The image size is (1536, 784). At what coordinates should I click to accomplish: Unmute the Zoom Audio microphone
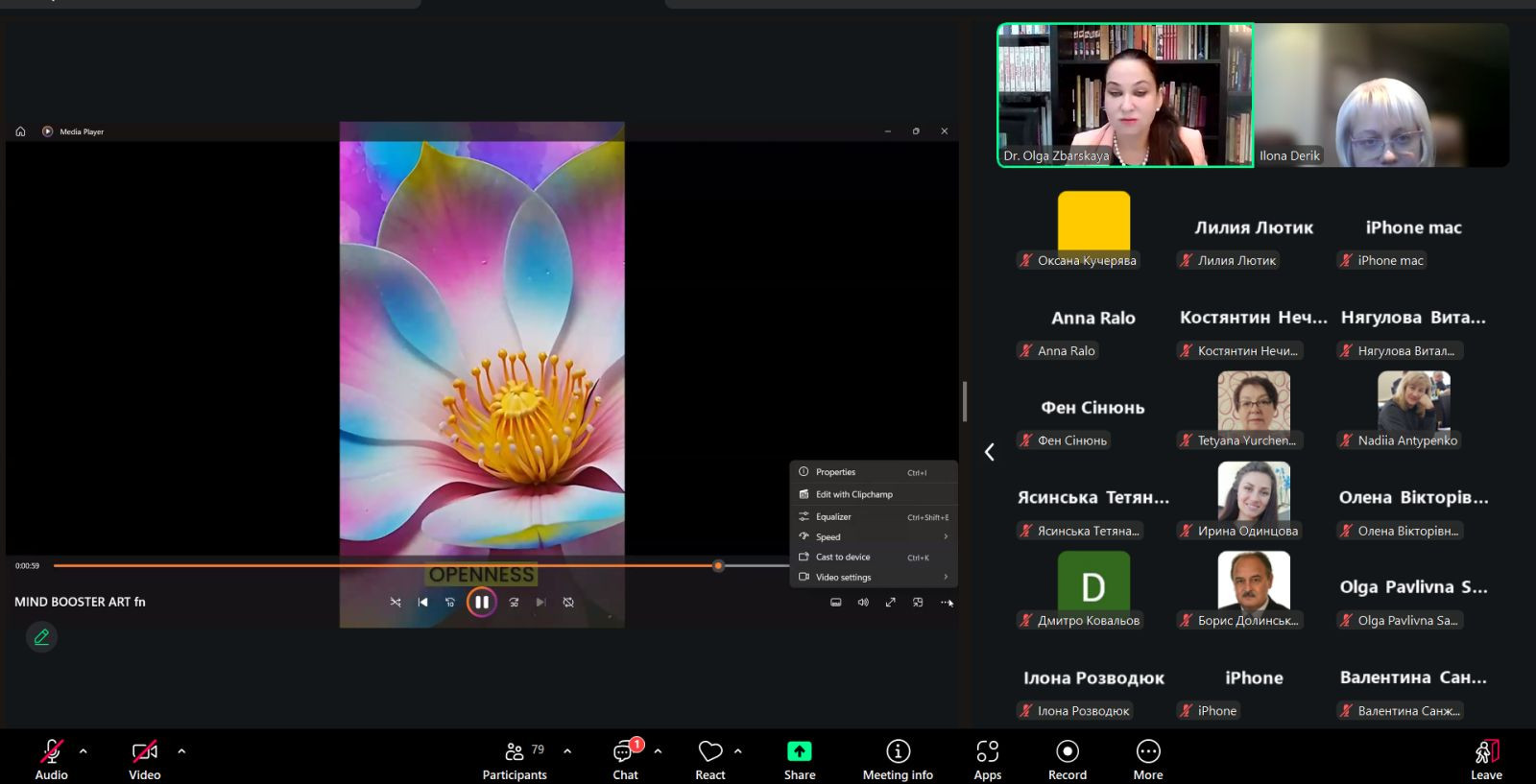click(x=52, y=752)
